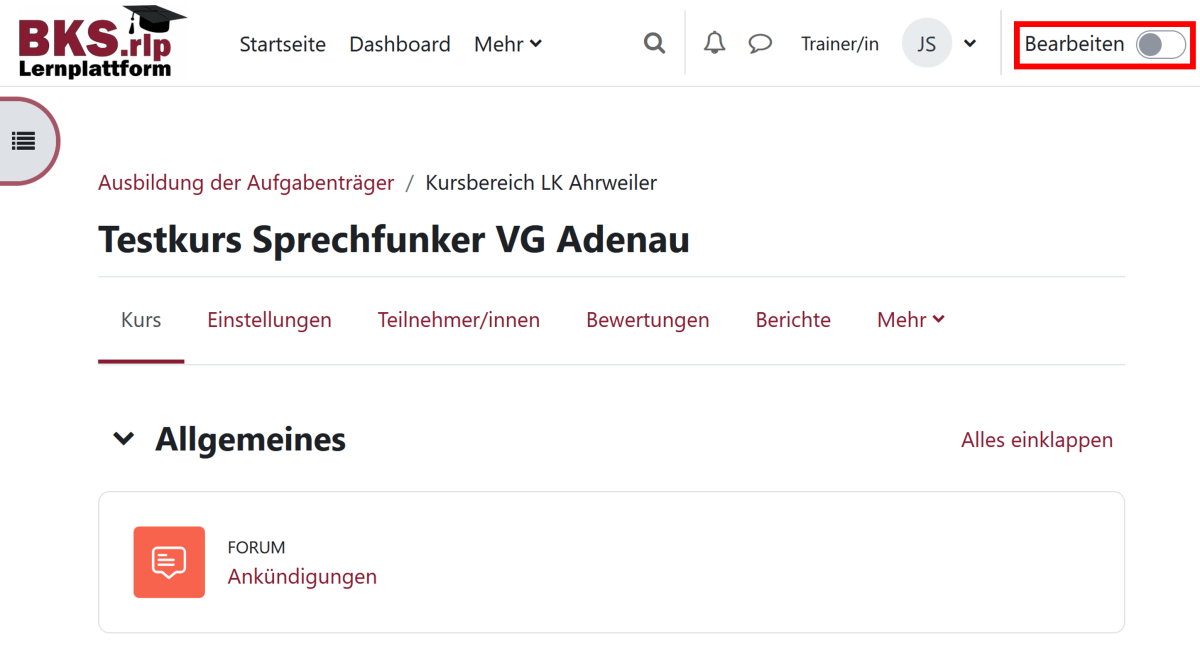Click the Alles einklappen link
The height and width of the screenshot is (666, 1200).
click(x=1036, y=440)
